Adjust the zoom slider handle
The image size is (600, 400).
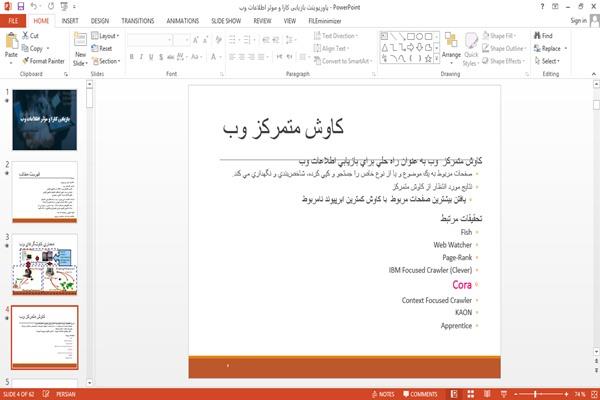[535, 394]
